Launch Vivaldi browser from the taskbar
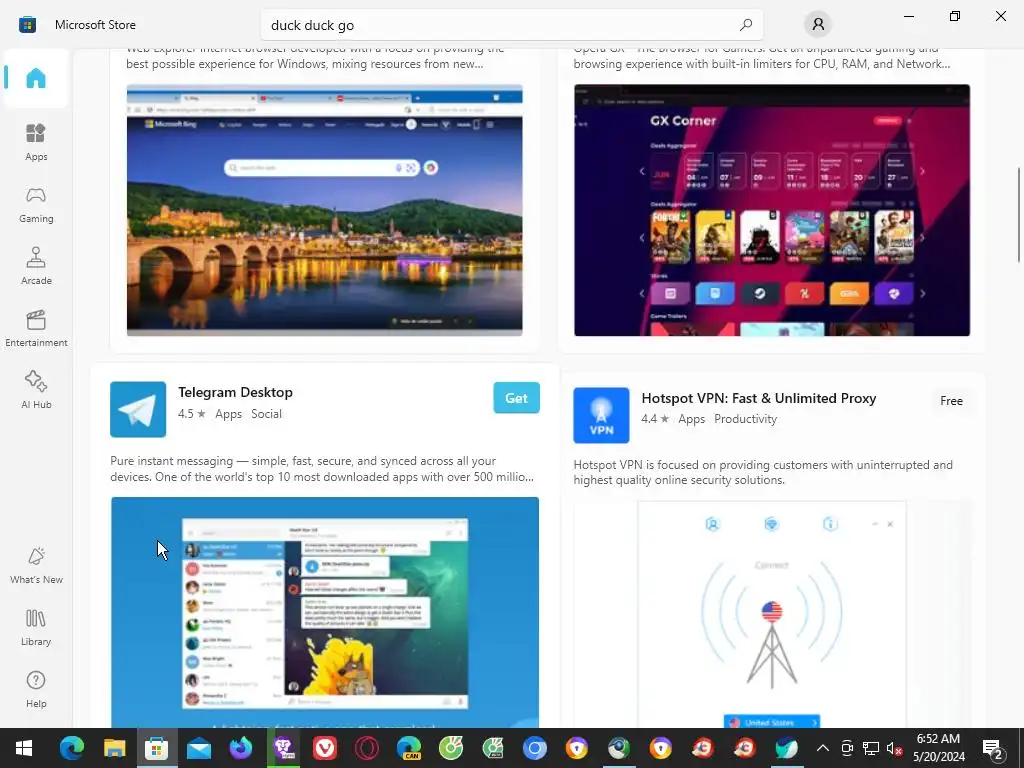Screen dimensions: 1024x768 point(325,748)
